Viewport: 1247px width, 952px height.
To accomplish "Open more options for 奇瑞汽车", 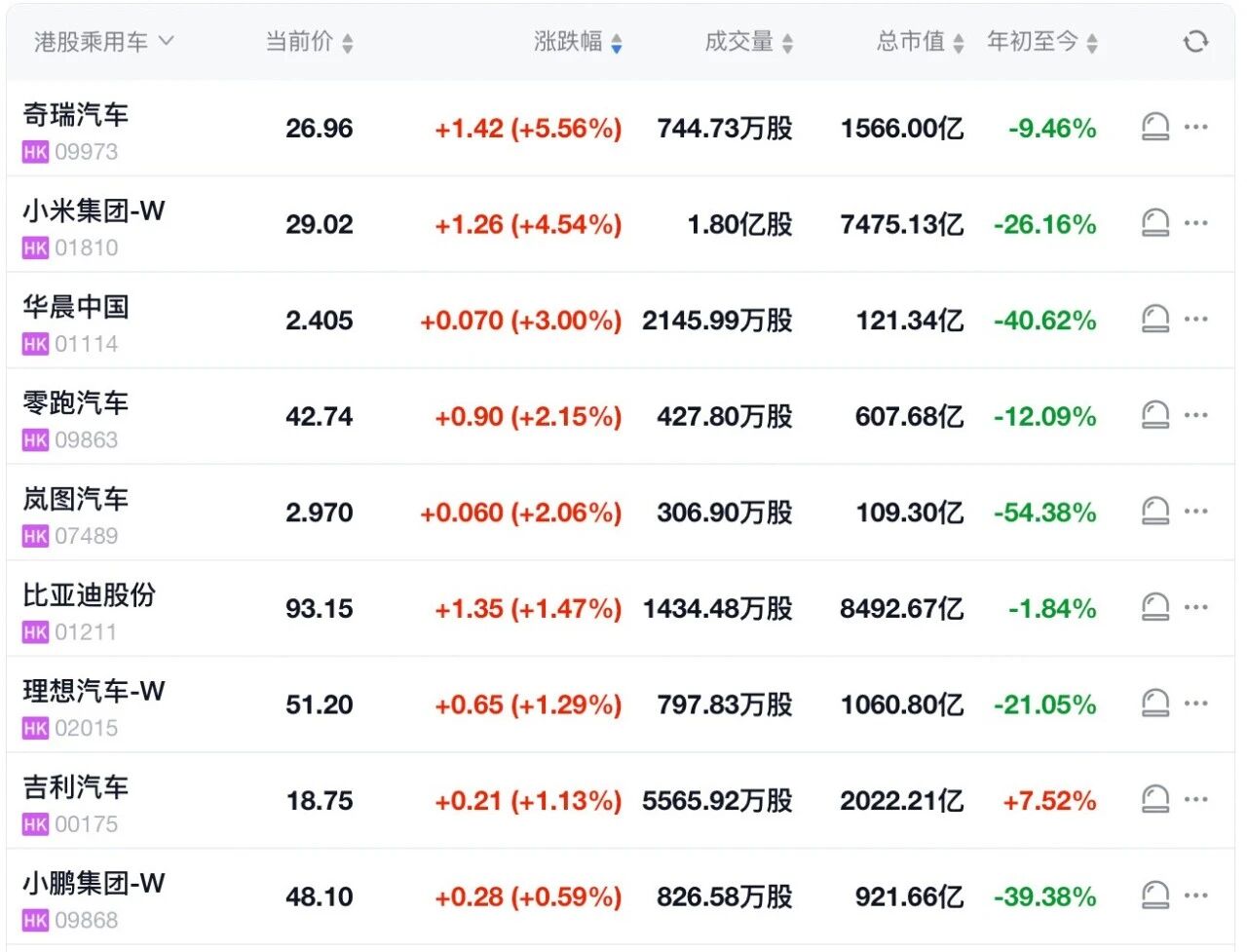I will point(1196,127).
